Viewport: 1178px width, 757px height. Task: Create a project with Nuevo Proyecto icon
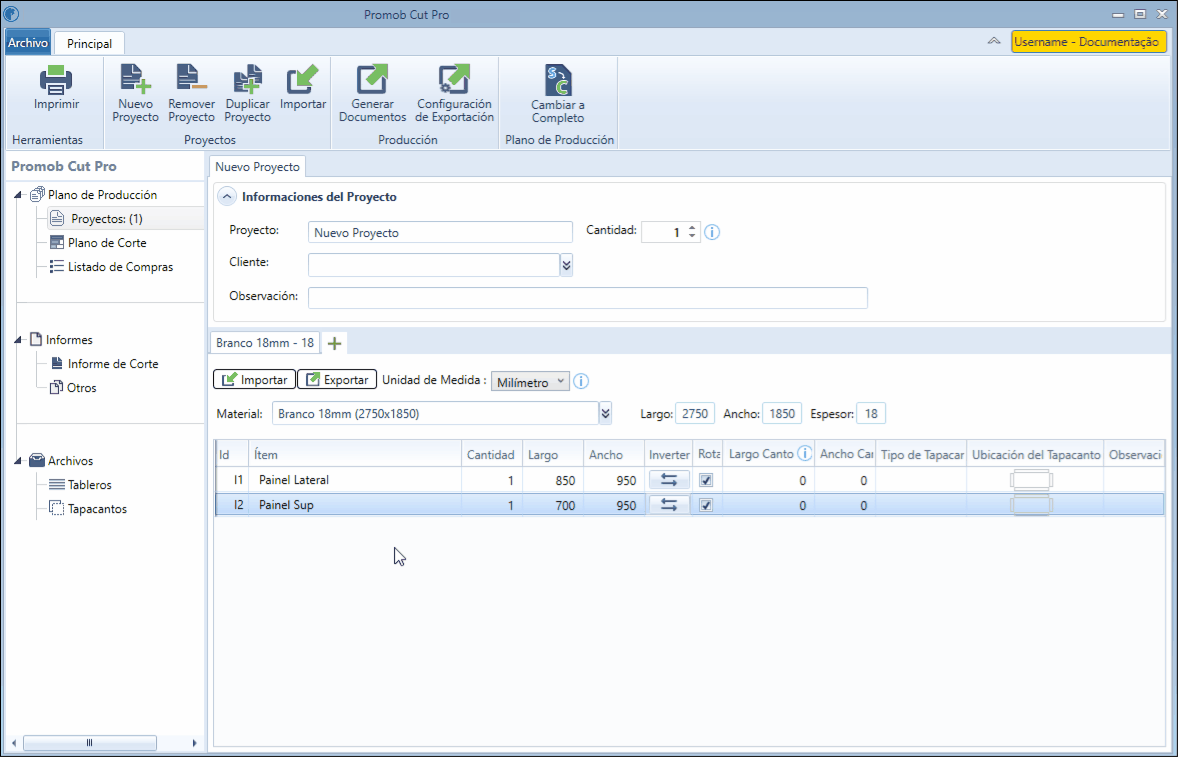[x=135, y=80]
